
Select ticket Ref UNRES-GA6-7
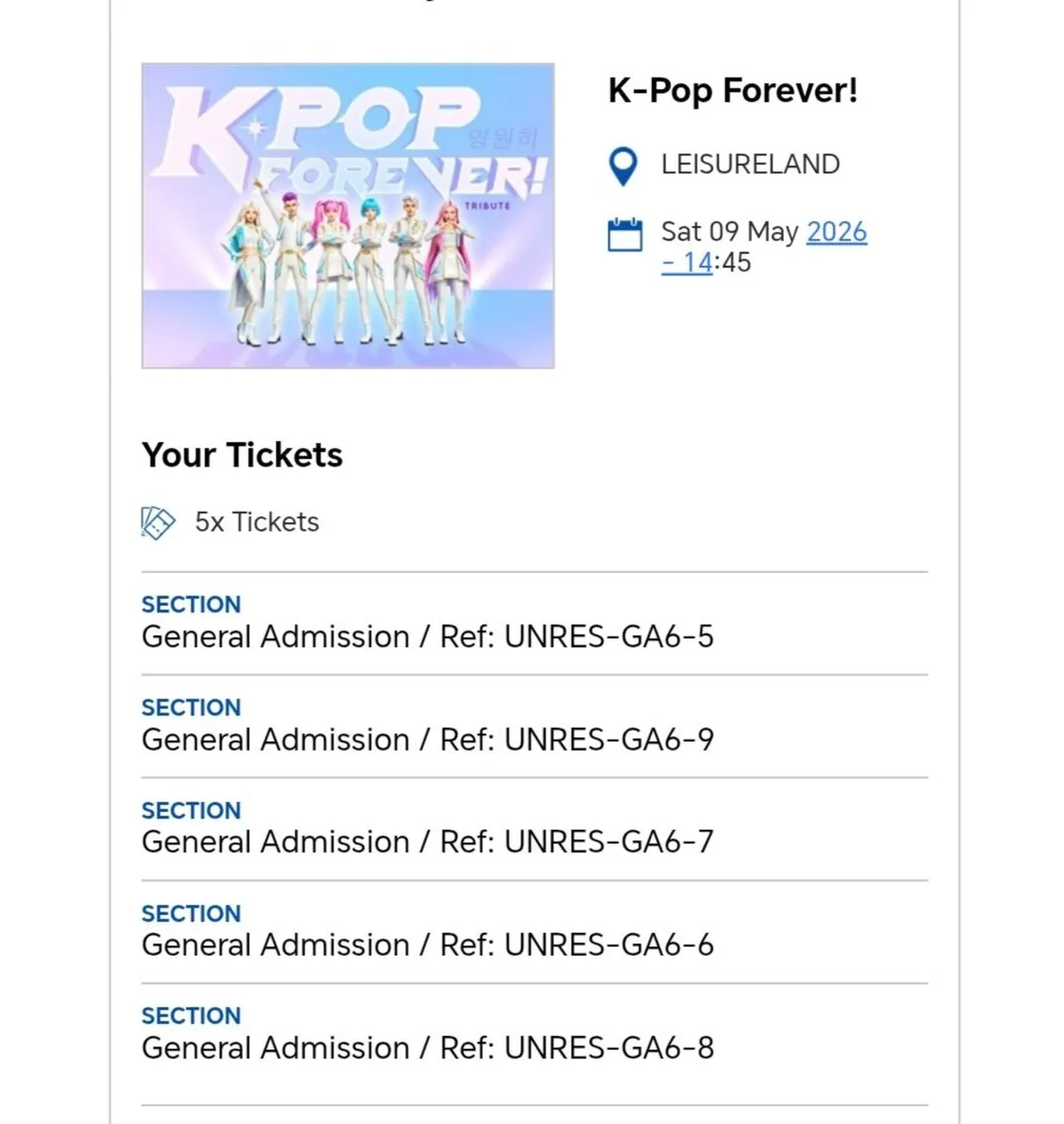[427, 842]
